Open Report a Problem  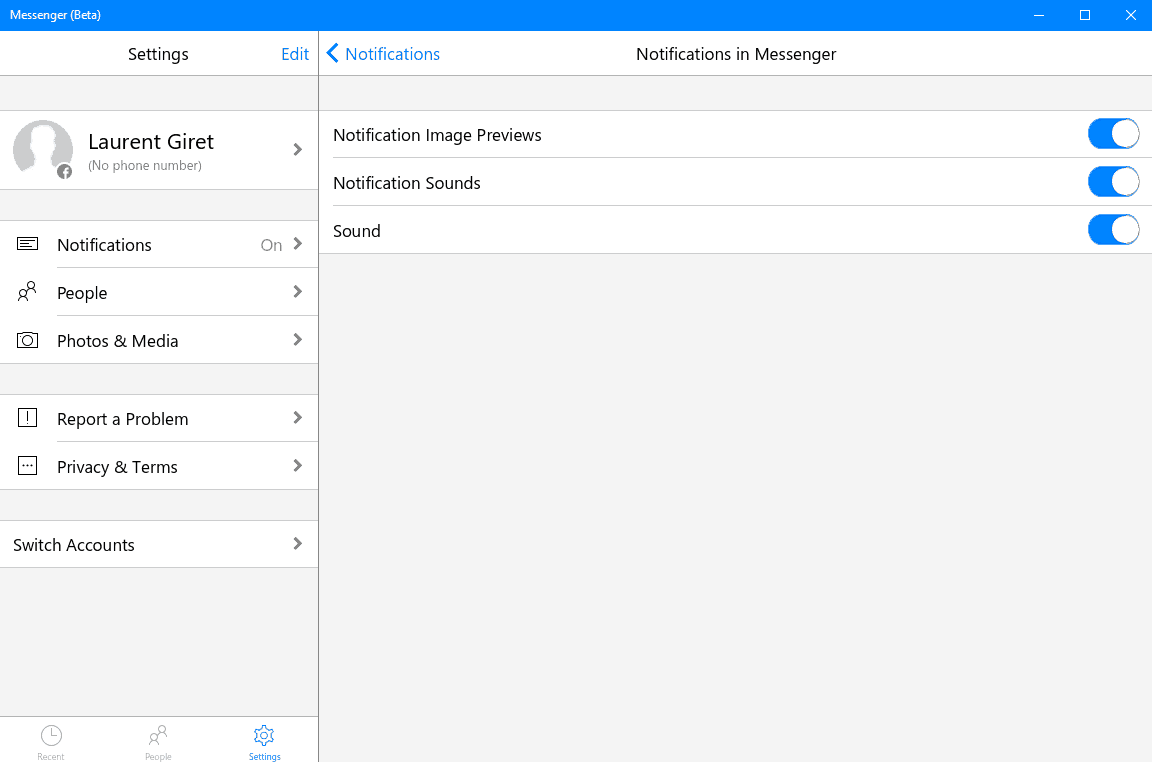[159, 418]
